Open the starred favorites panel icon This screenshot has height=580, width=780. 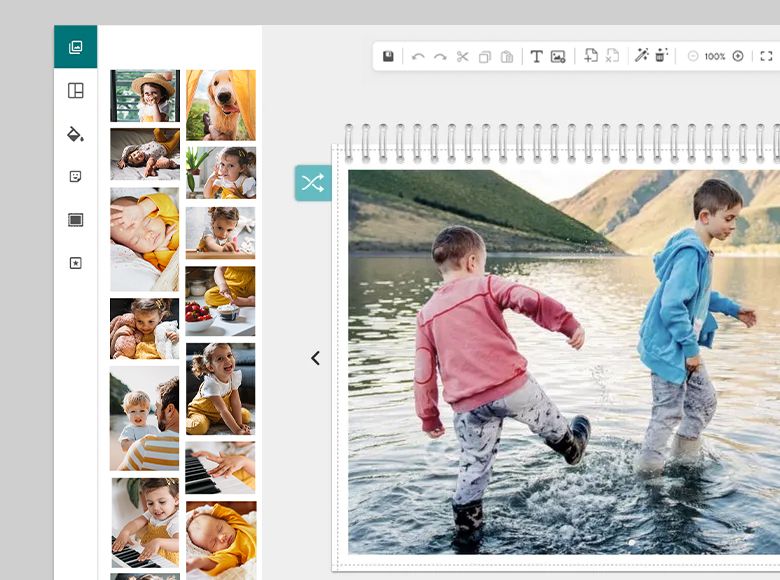(x=75, y=263)
